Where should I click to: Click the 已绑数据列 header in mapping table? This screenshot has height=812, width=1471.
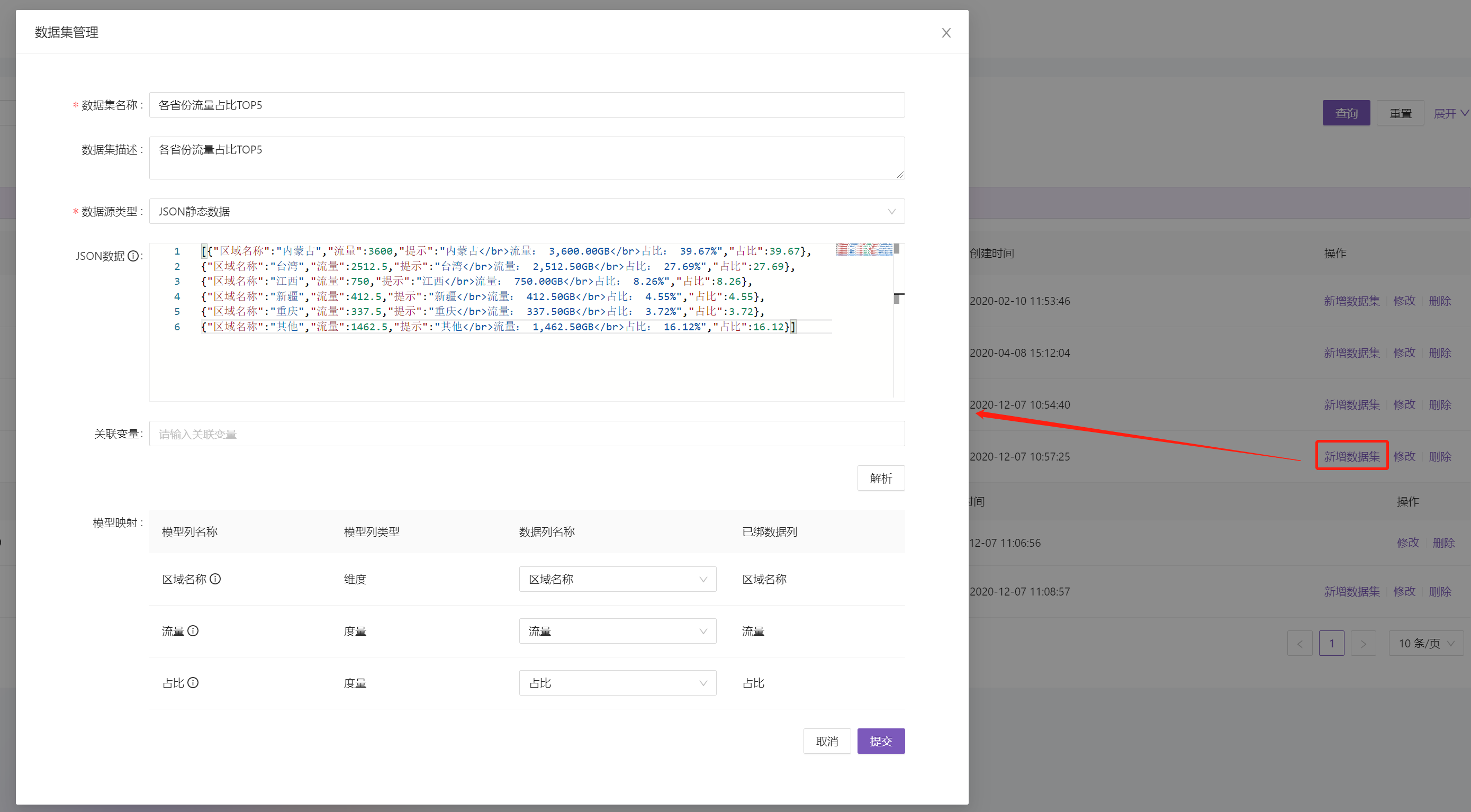pos(770,531)
